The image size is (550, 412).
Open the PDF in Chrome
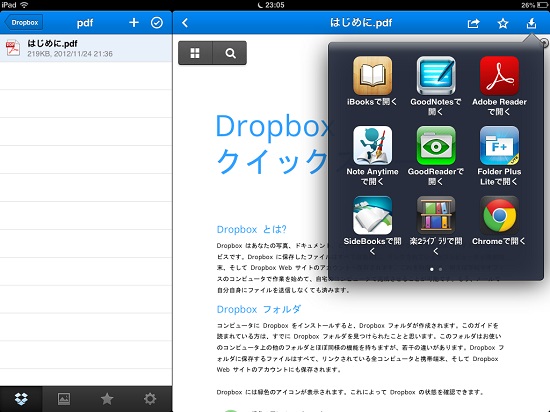point(499,215)
